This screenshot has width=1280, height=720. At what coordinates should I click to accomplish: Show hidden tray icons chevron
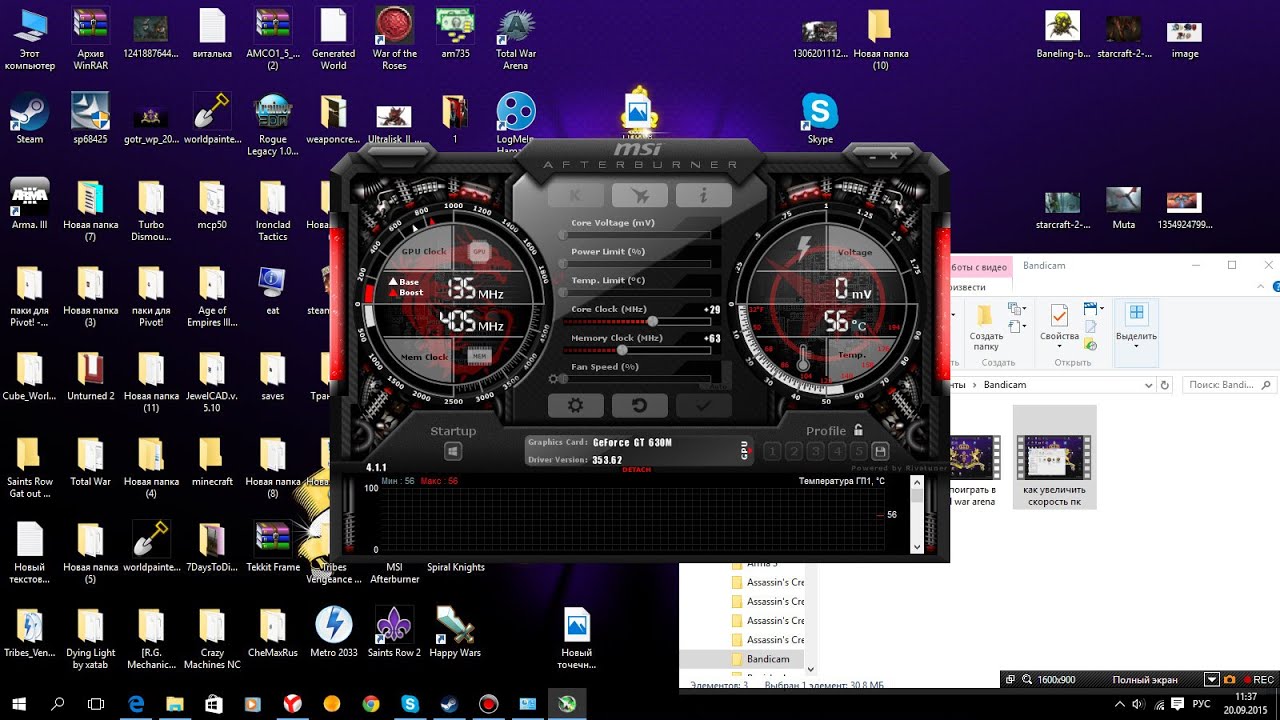(x=1119, y=704)
